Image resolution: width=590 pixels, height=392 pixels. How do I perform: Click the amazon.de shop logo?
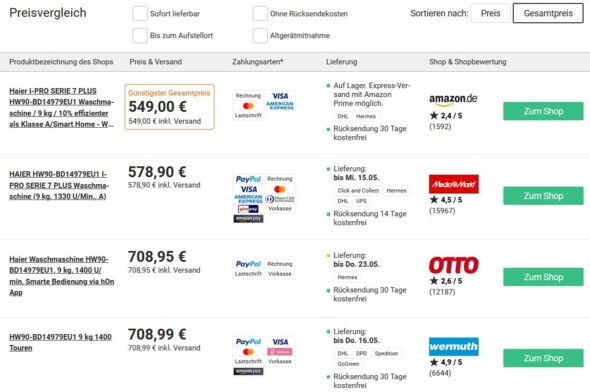(x=453, y=99)
